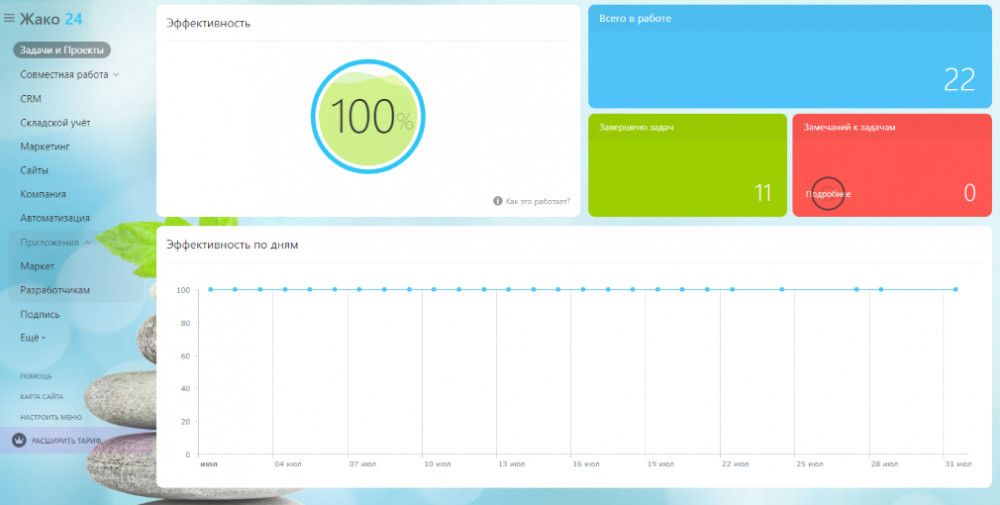
Task: Open Разработчикам under Приложения
Action: (x=55, y=290)
